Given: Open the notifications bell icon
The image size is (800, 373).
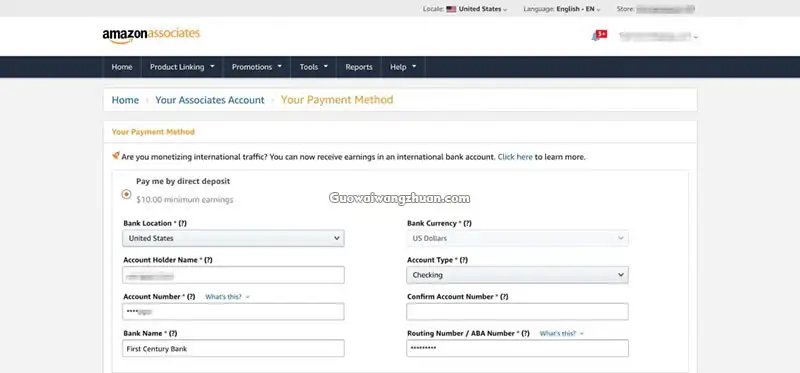Looking at the screenshot, I should click(x=595, y=37).
